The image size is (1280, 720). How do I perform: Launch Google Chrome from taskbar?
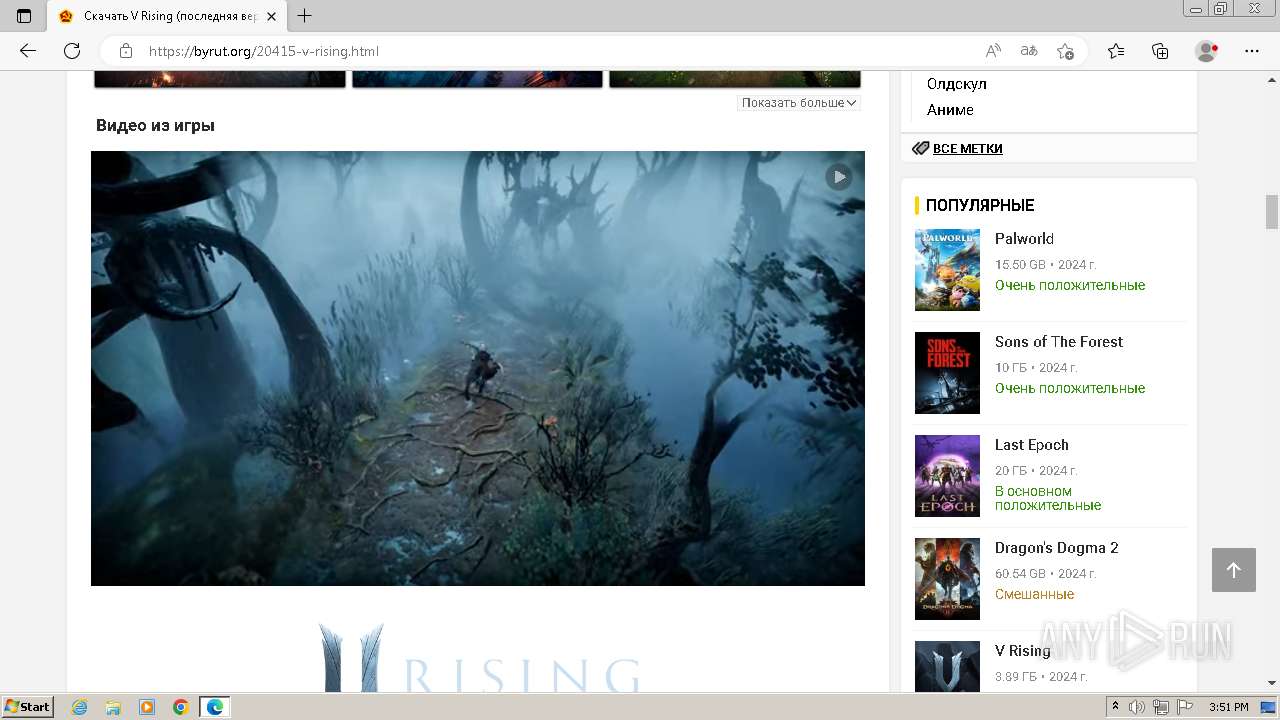[181, 707]
